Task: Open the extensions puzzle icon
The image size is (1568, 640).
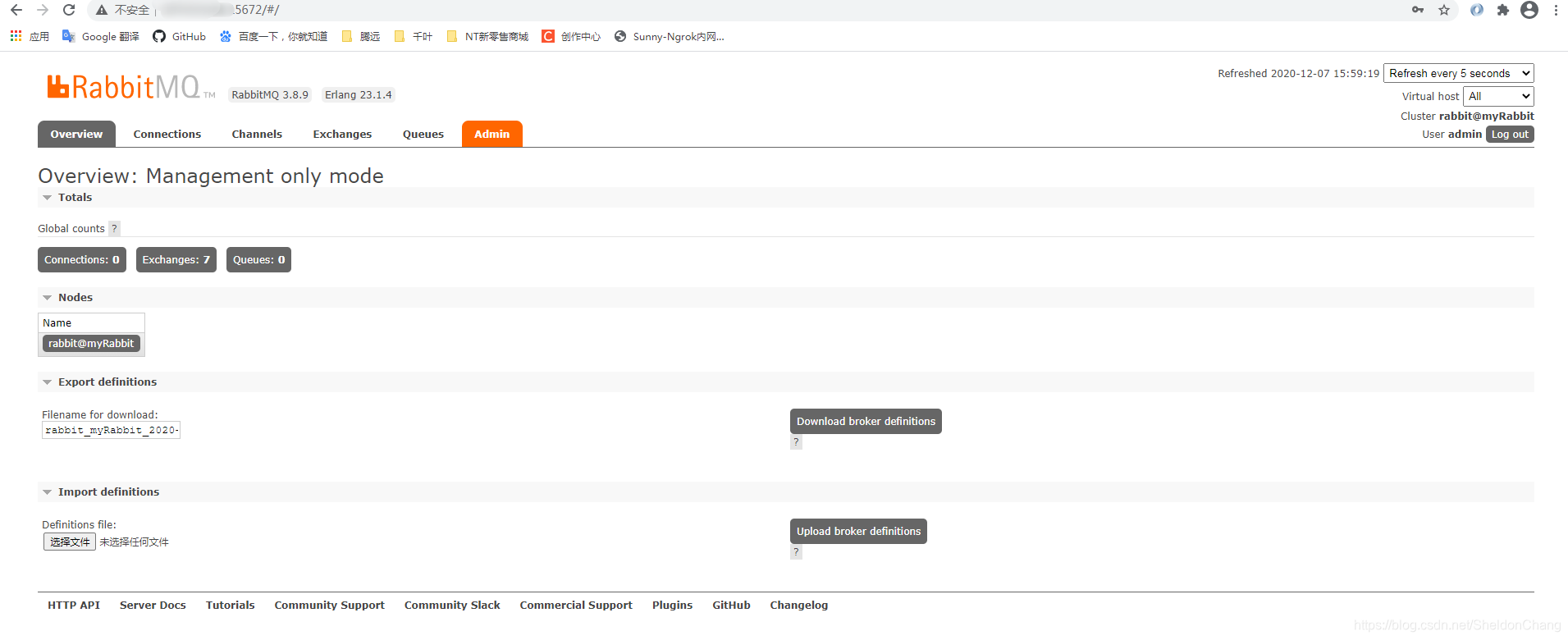Action: coord(1503,10)
